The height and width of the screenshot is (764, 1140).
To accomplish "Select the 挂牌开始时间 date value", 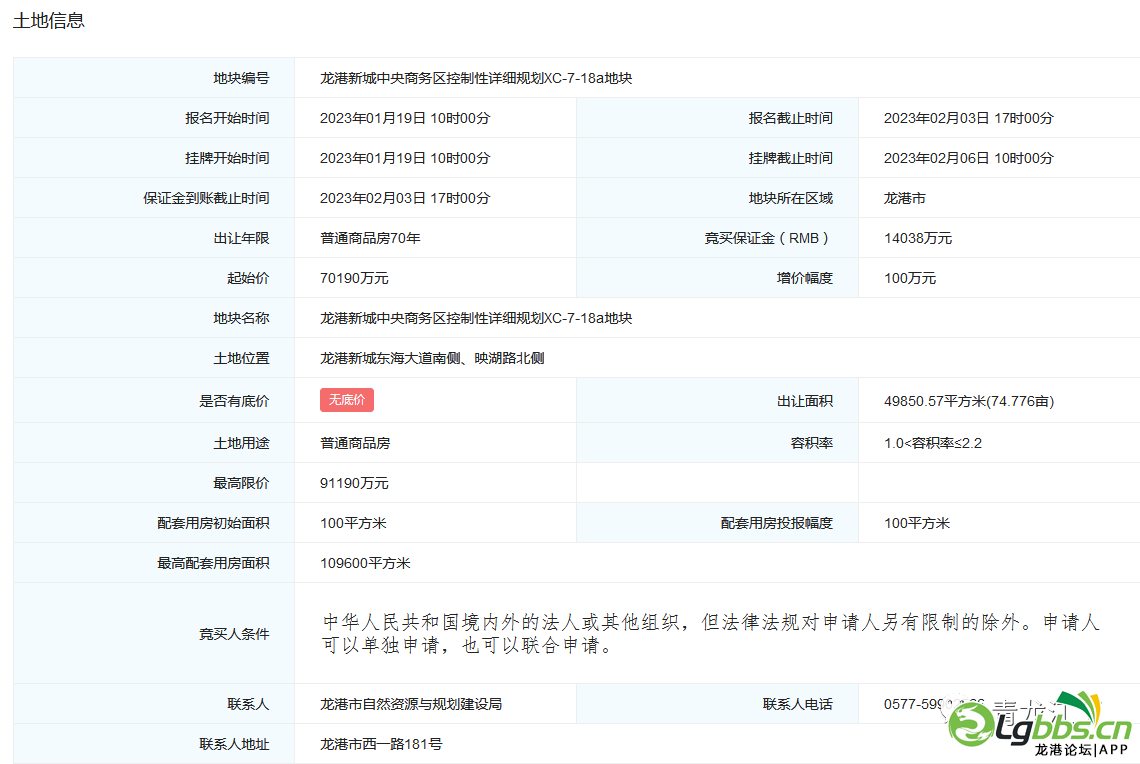I will coord(405,158).
